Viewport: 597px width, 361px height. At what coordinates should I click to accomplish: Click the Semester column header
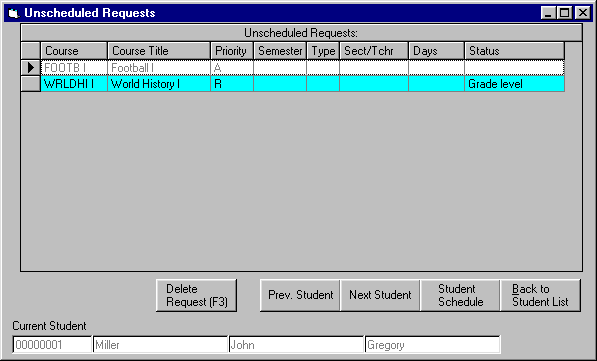(x=280, y=51)
